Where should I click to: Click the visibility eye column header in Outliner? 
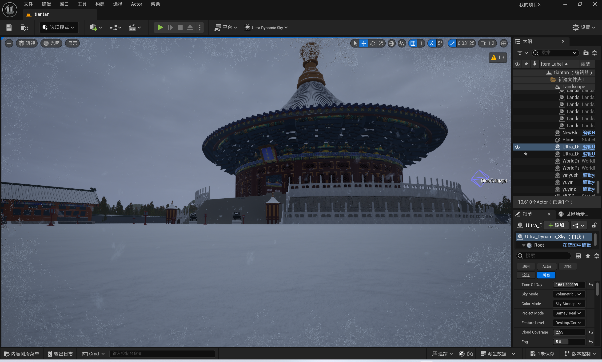click(518, 64)
